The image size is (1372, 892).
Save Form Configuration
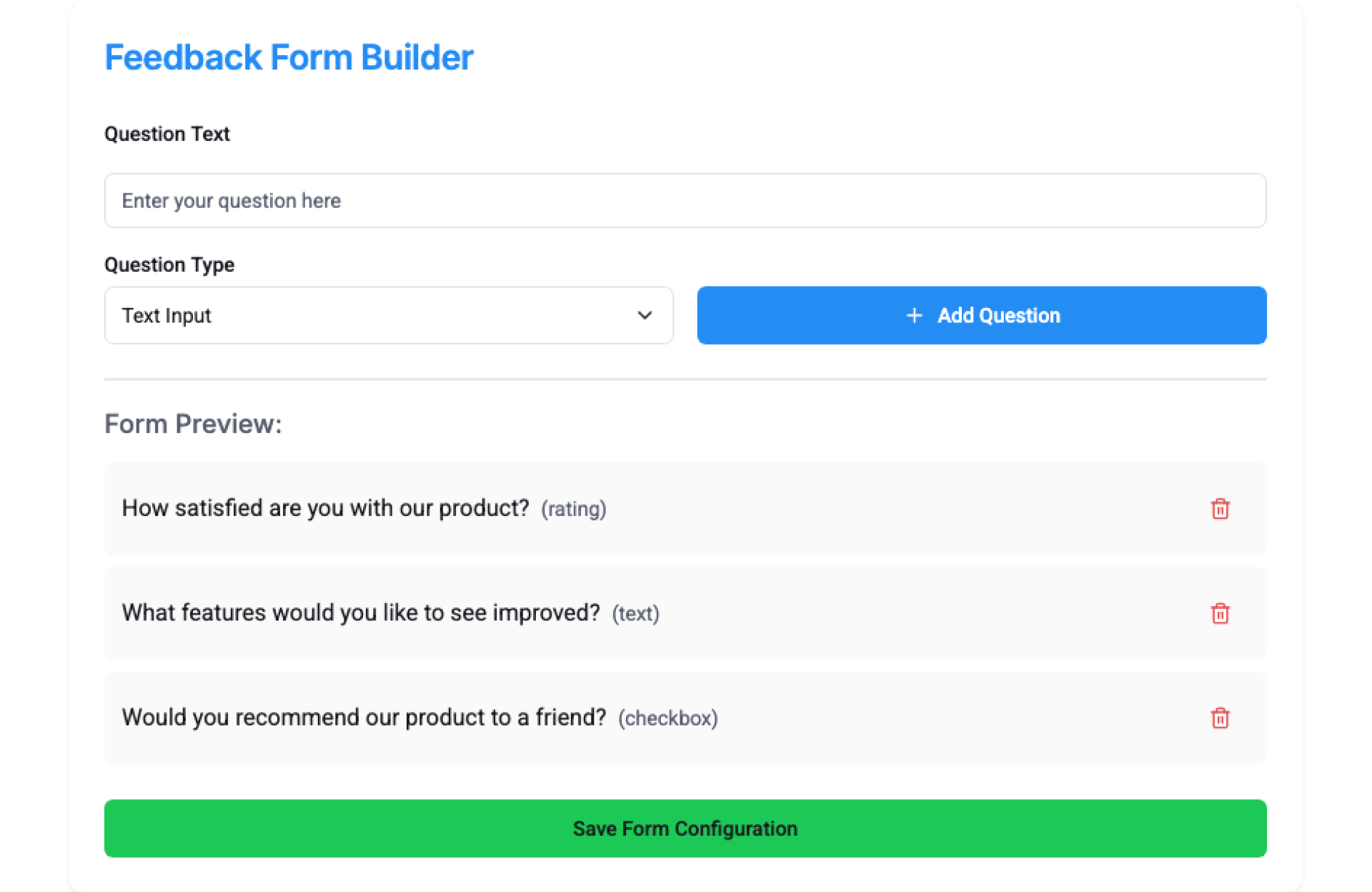685,828
